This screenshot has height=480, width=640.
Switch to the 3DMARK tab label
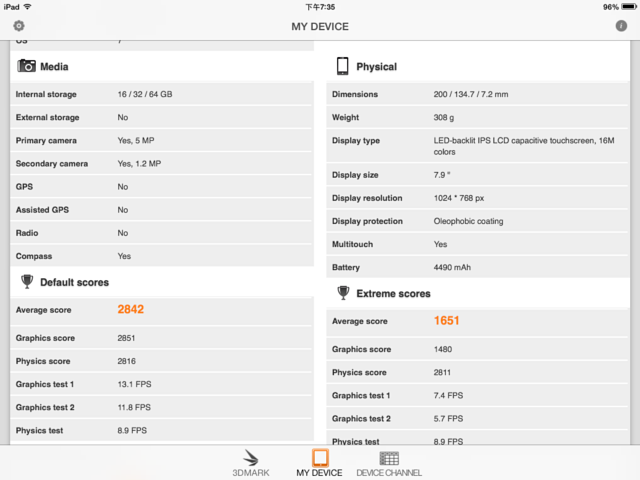click(251, 473)
